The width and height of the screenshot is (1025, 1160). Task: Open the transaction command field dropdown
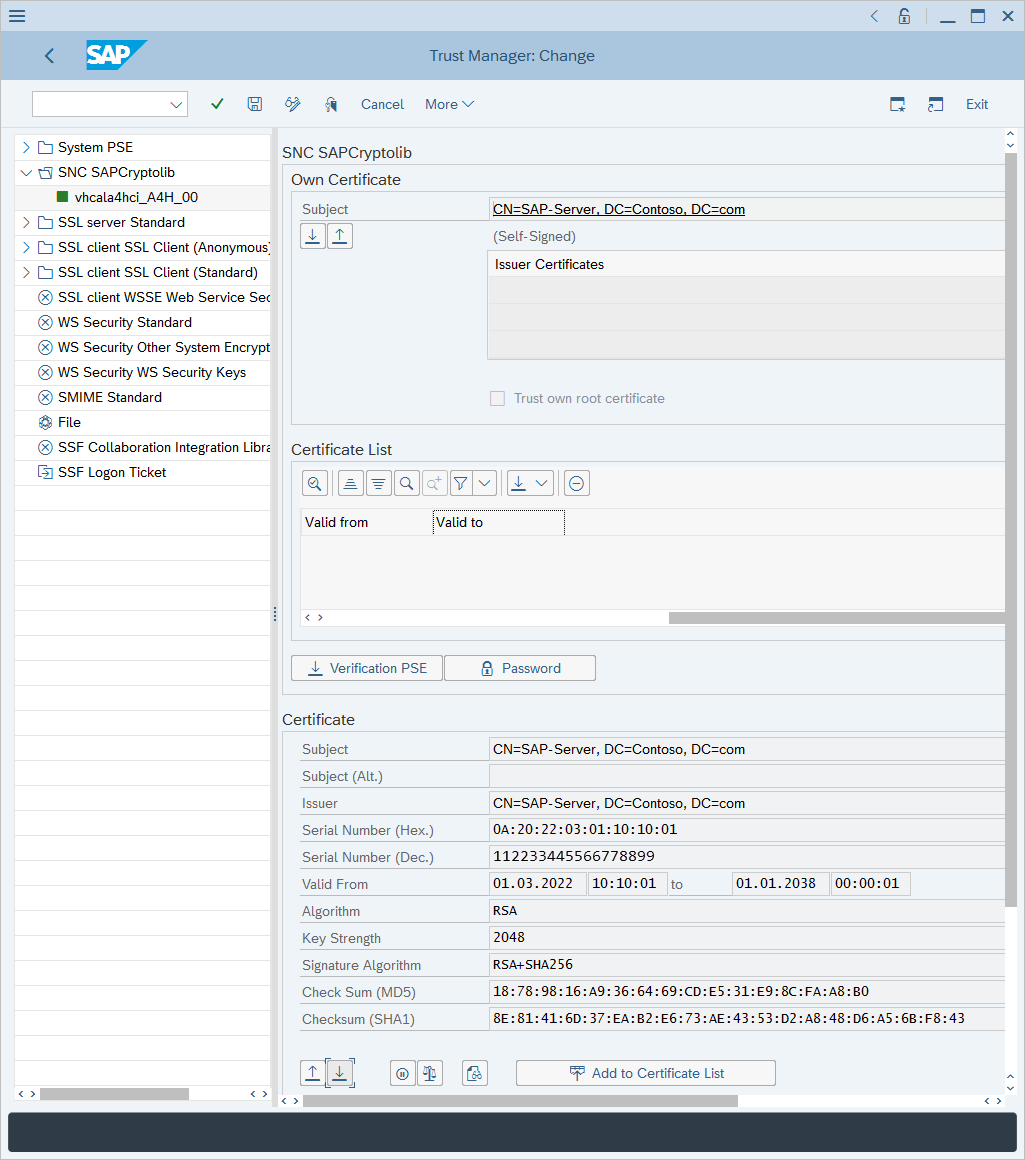click(177, 104)
